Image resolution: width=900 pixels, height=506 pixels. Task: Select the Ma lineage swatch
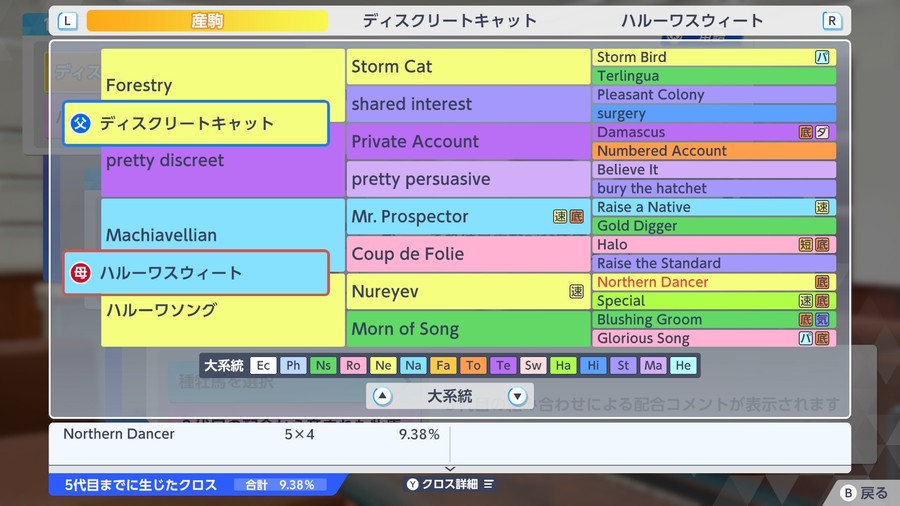click(x=653, y=365)
